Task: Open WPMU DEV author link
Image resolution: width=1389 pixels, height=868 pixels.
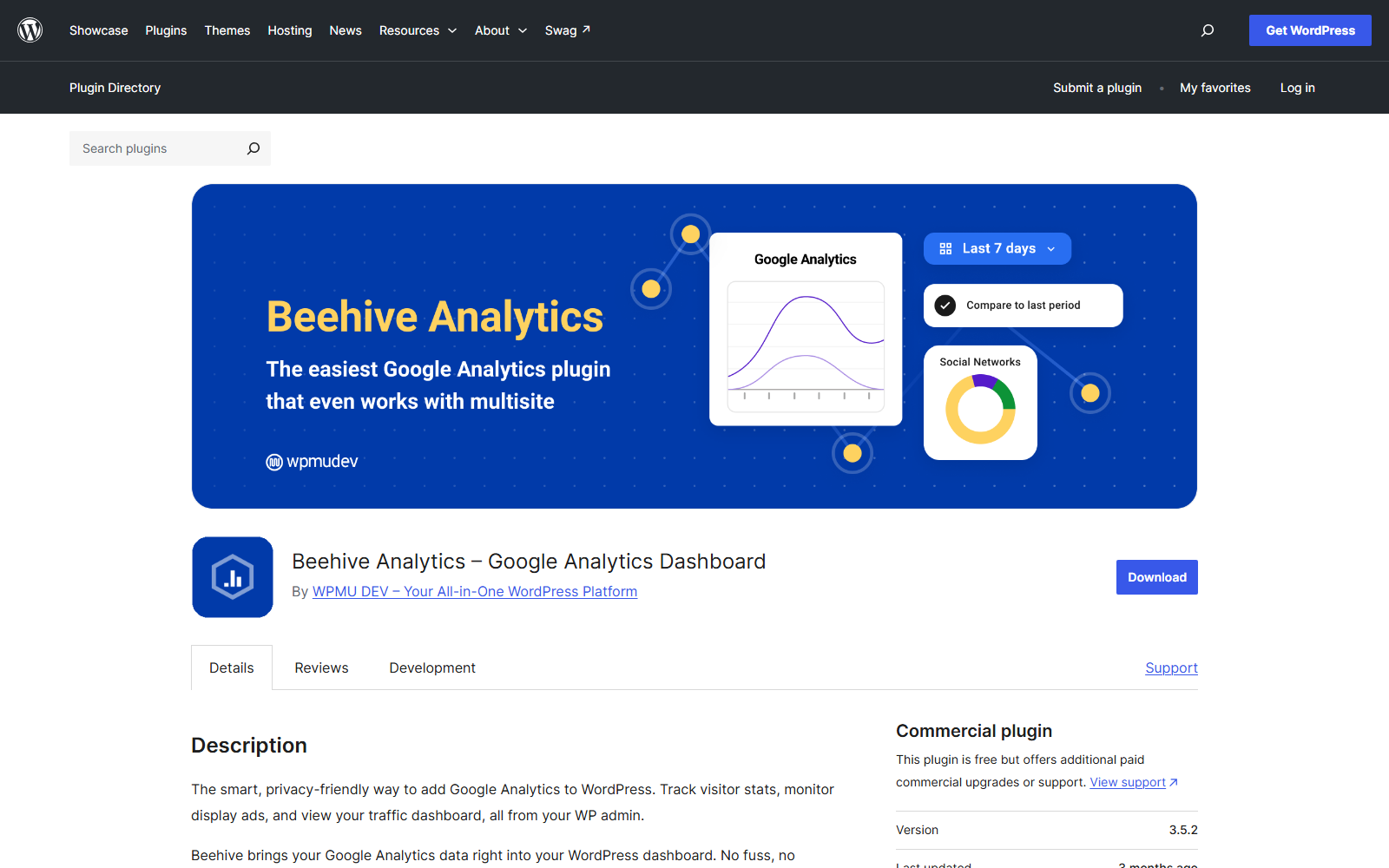Action: click(475, 591)
